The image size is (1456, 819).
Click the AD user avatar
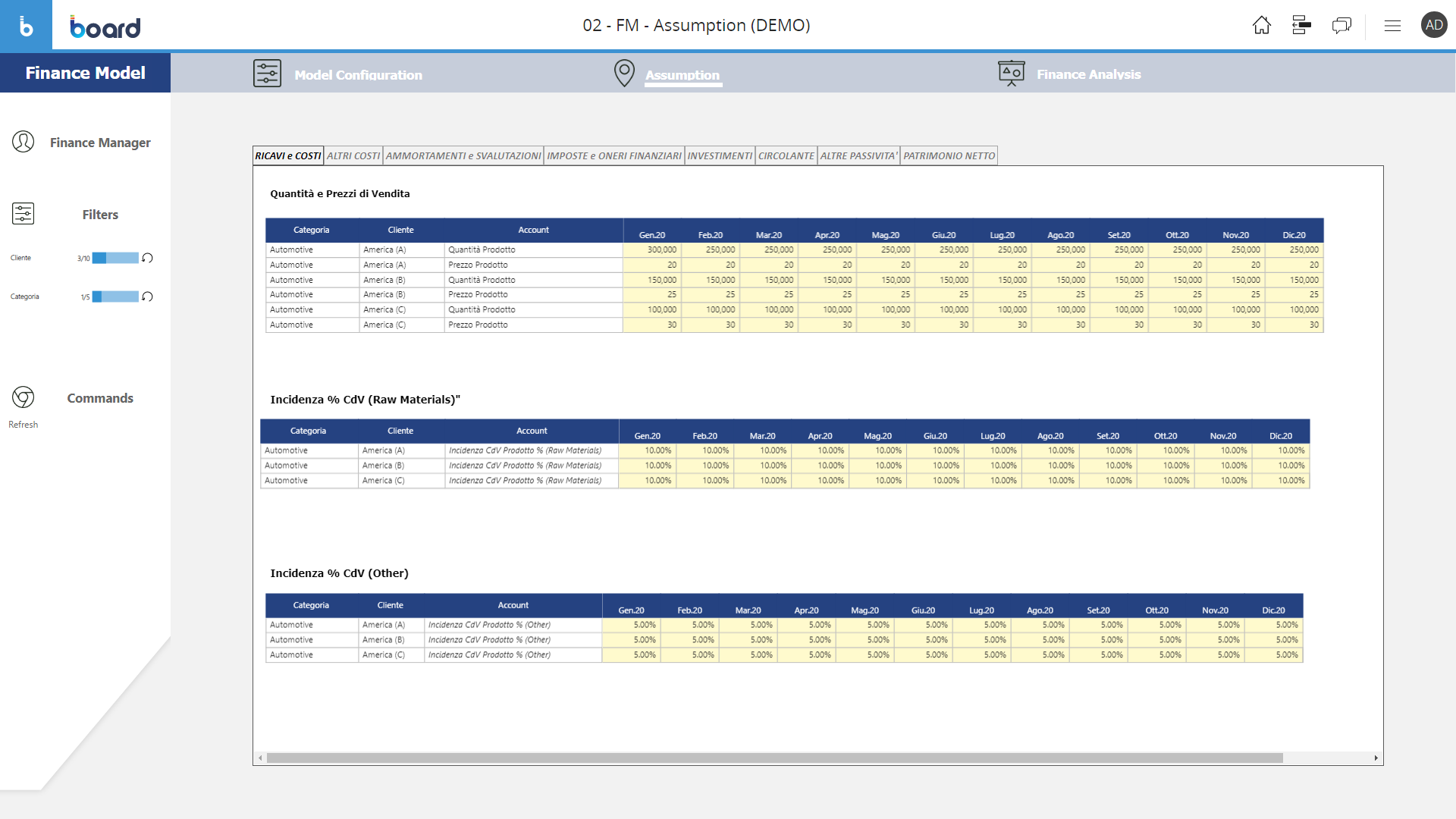tap(1433, 25)
